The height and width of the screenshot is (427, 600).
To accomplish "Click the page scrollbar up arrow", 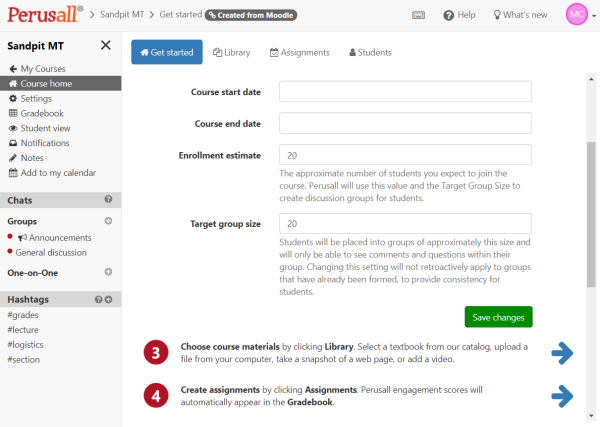I will coord(591,79).
